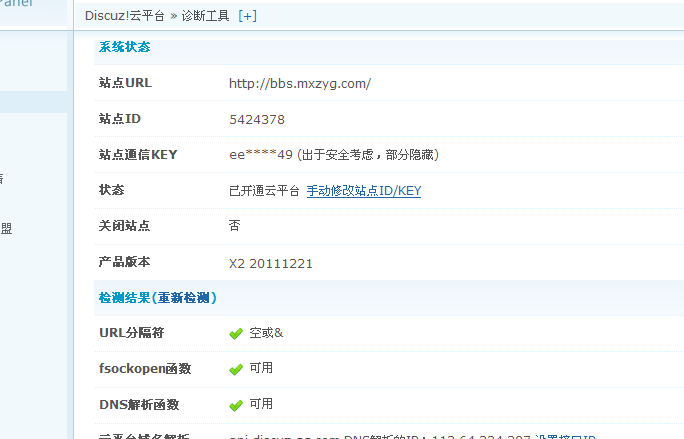Open 手动修改站点ID/KEY link
The image size is (684, 439).
coord(364,191)
